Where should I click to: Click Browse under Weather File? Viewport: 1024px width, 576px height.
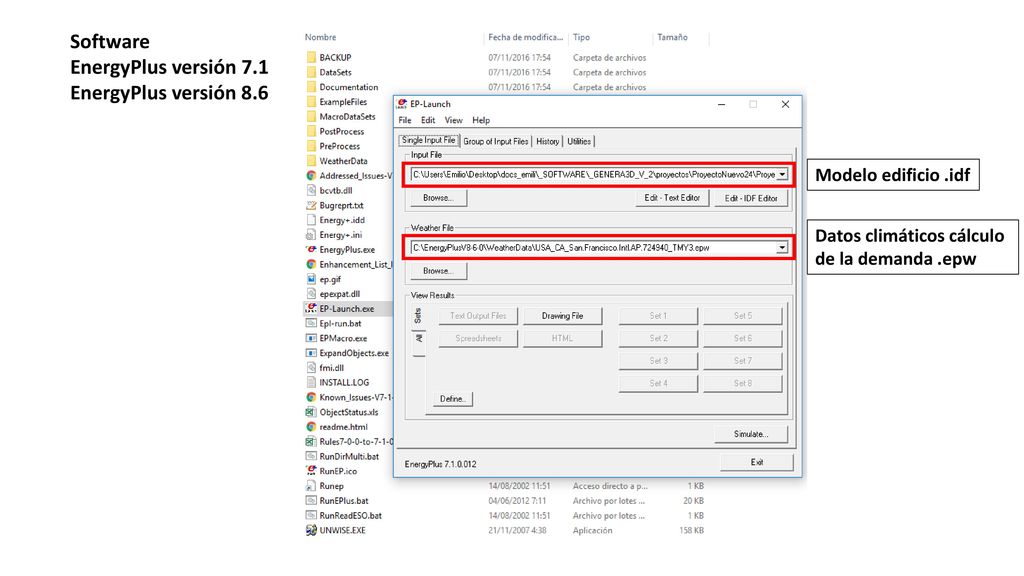[438, 271]
